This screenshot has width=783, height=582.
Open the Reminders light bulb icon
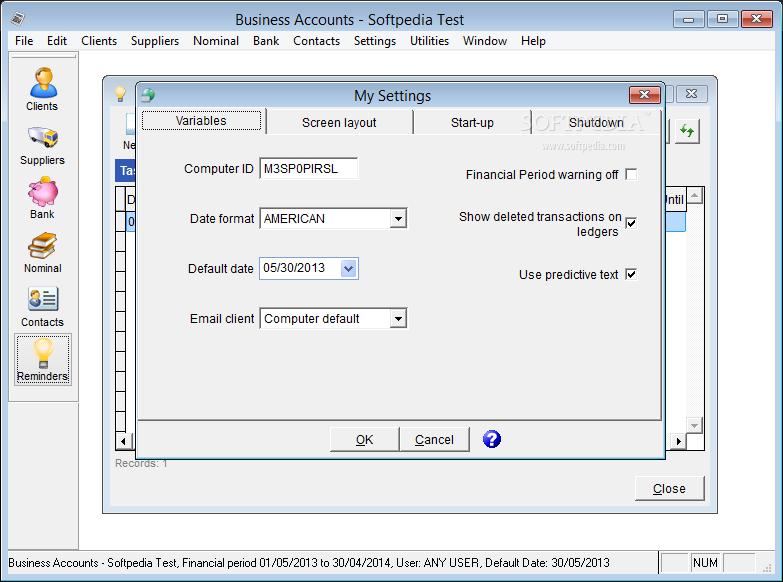(x=42, y=360)
